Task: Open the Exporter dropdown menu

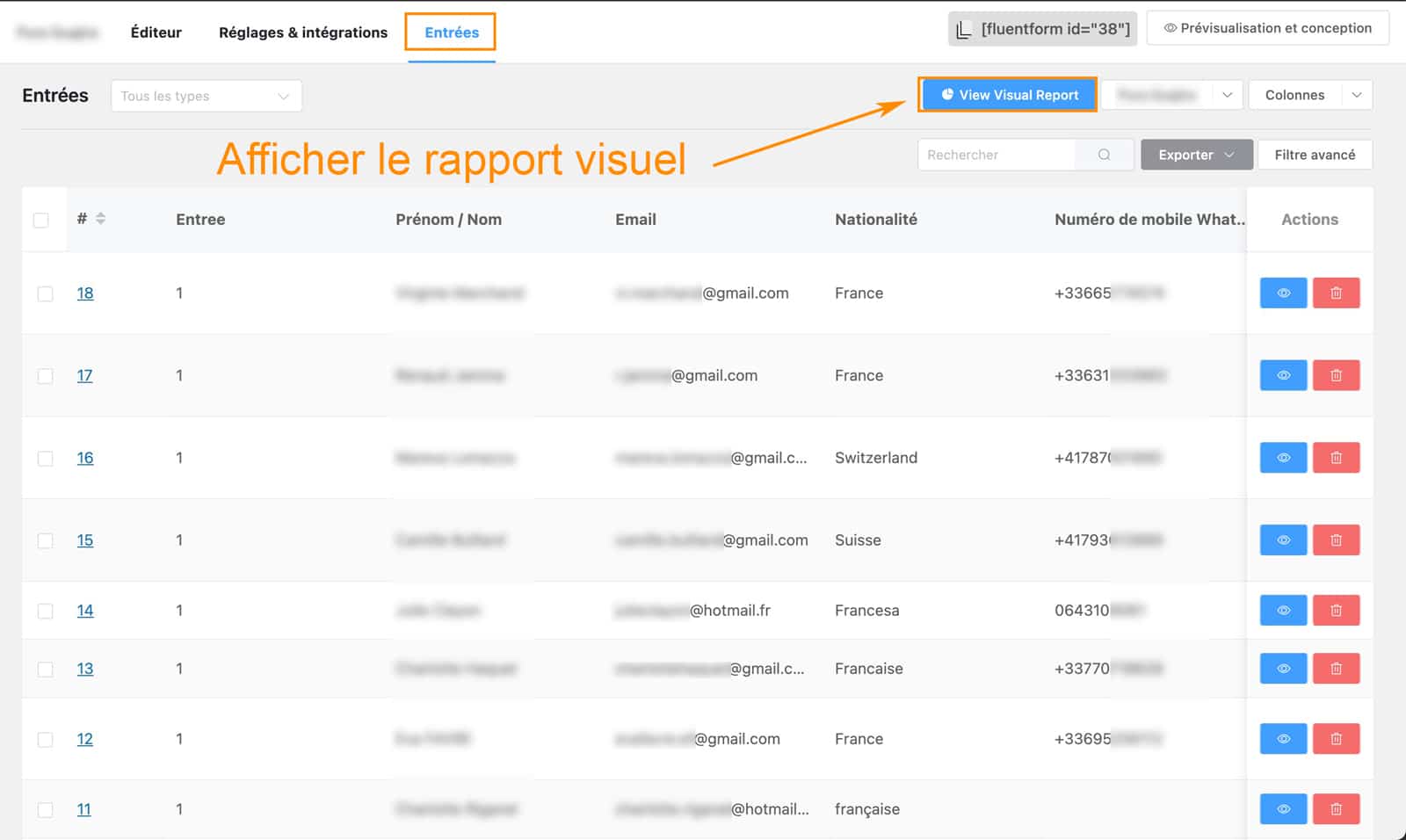Action: click(1195, 155)
